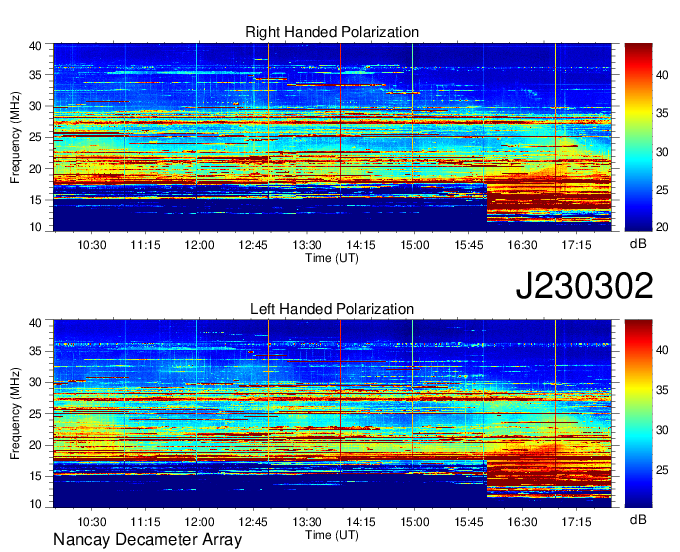Click the Left Handed panel's colorbar
680x552 pixels.
(638, 414)
